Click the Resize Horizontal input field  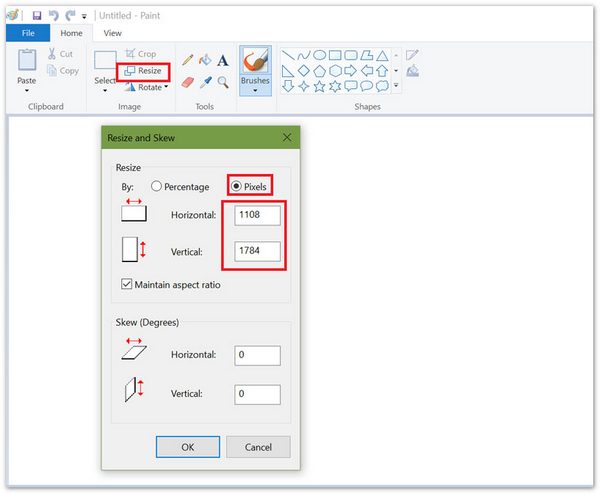pos(257,214)
